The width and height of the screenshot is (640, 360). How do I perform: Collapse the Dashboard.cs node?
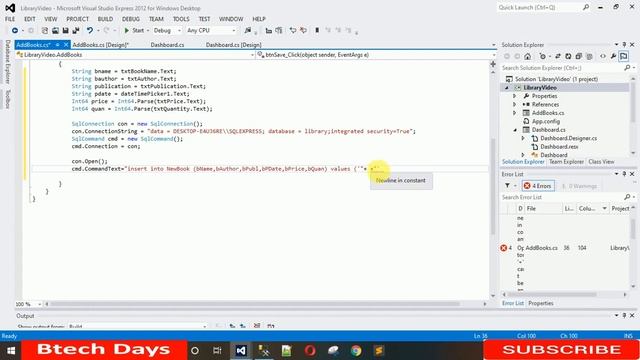coord(515,130)
